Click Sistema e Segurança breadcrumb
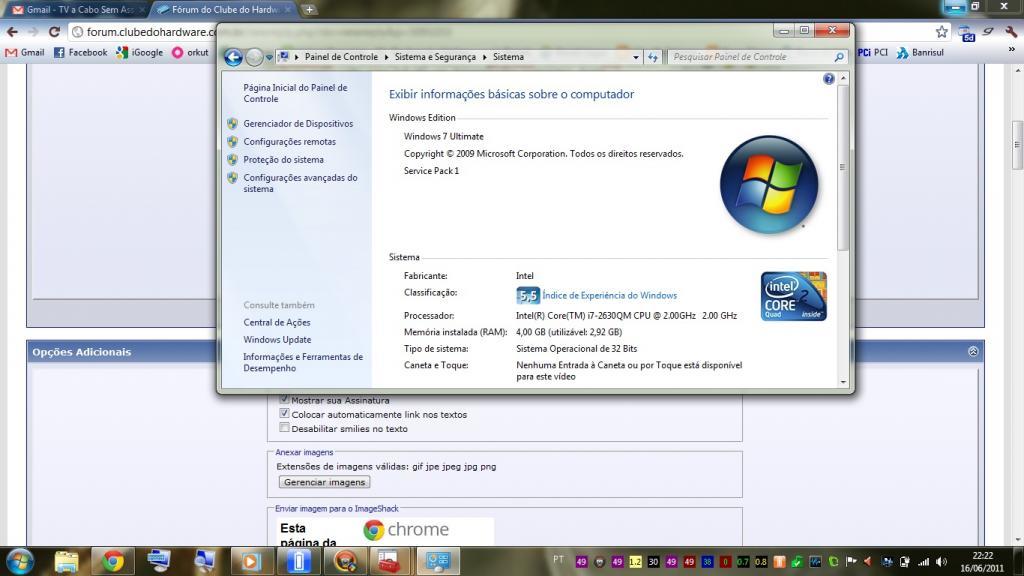Image resolution: width=1024 pixels, height=576 pixels. click(x=435, y=57)
